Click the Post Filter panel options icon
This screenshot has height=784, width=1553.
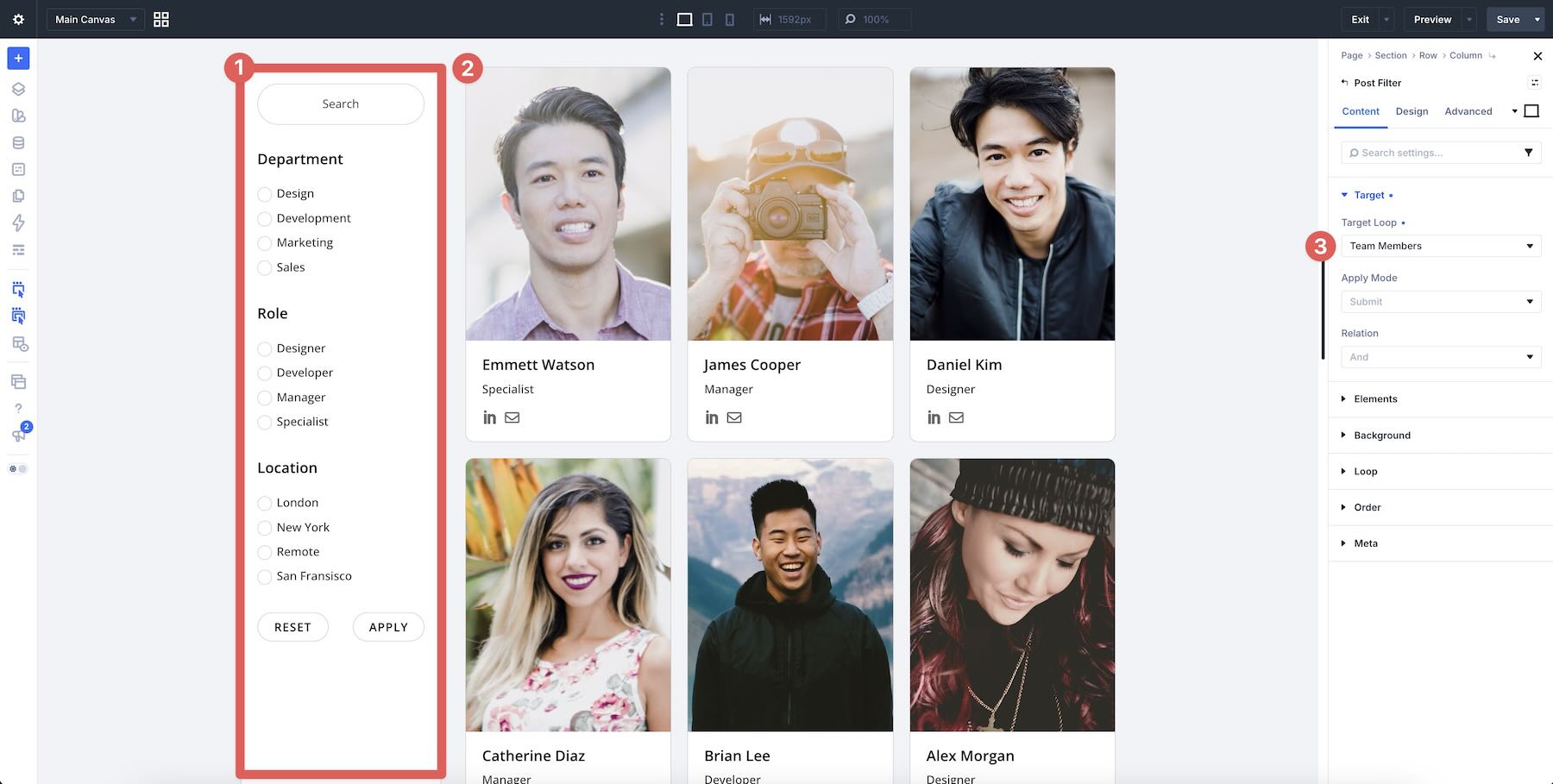1534,83
